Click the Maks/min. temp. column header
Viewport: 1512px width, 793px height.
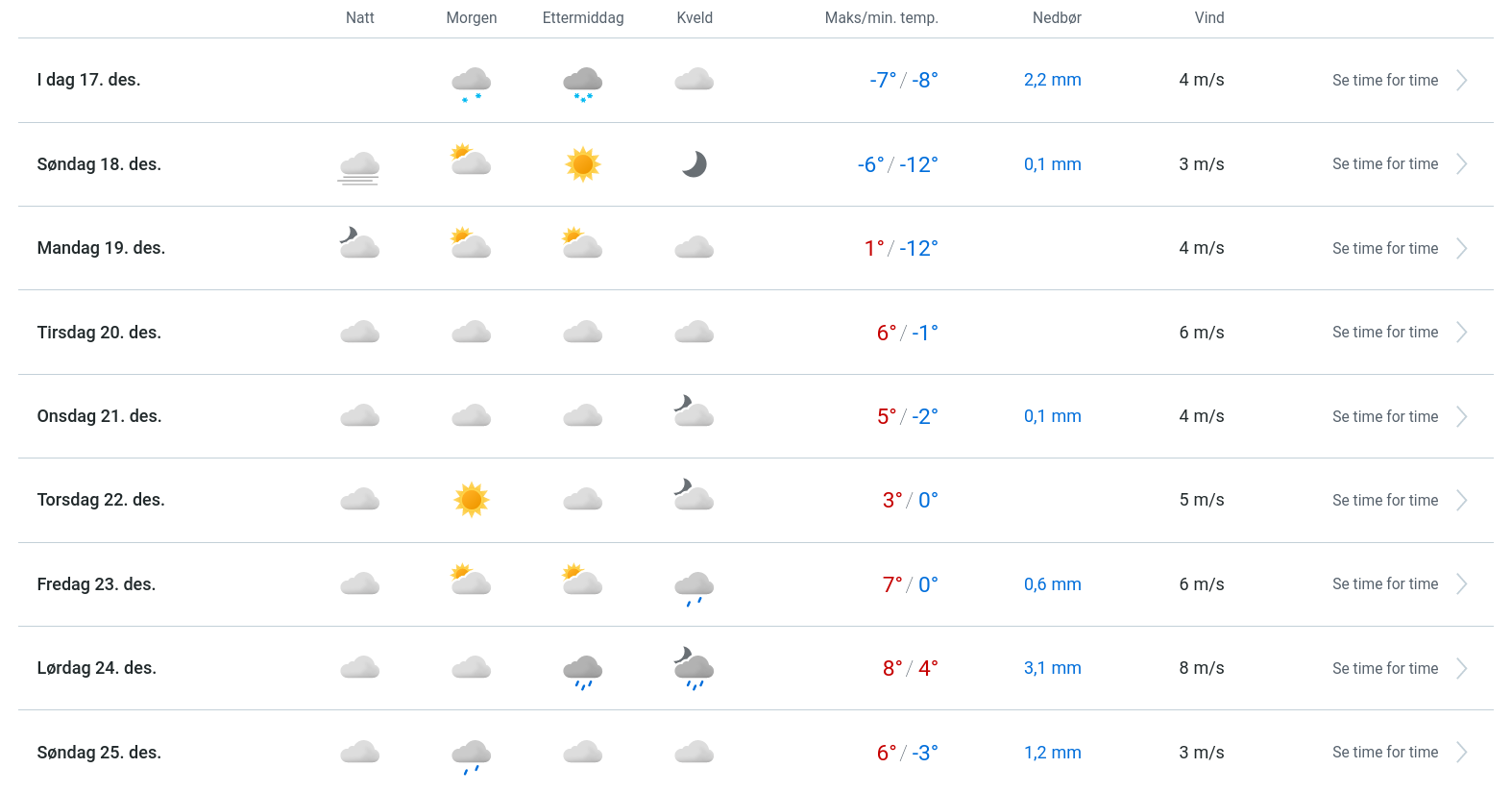(x=881, y=18)
